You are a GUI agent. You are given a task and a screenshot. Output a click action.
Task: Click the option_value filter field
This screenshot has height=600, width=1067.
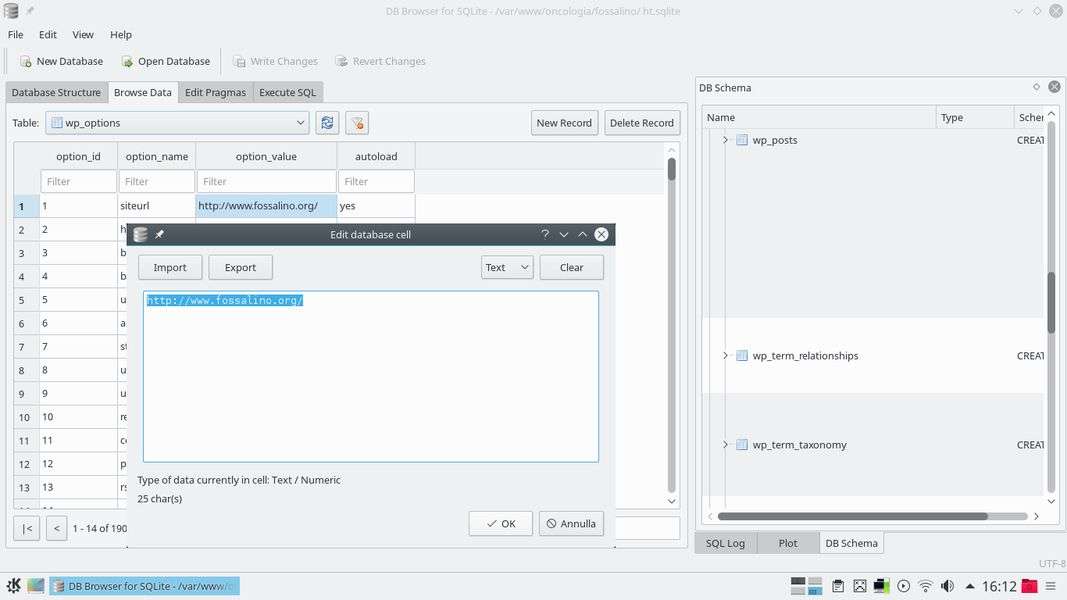click(266, 182)
